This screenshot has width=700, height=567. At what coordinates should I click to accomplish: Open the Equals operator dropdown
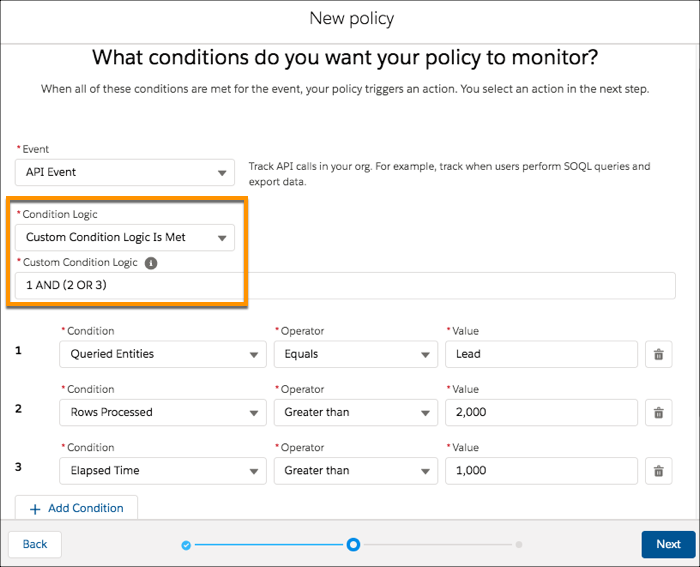[x=356, y=354]
